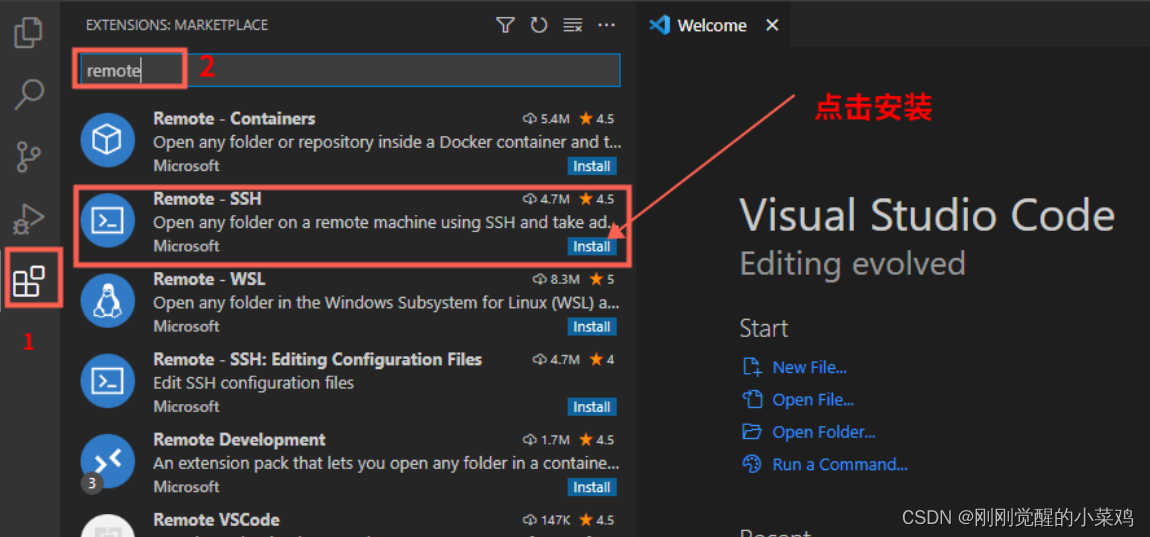This screenshot has width=1150, height=537.
Task: Click Remote - WSL 8.3M download count
Action: [555, 279]
